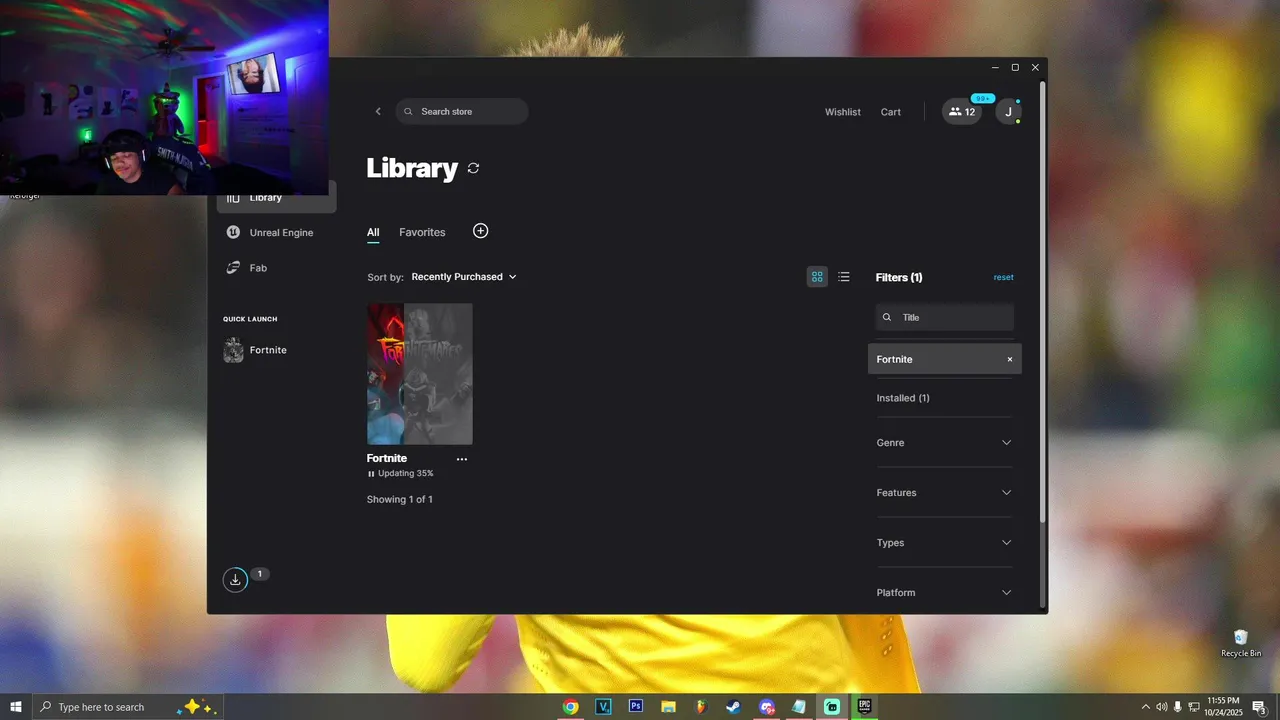
Task: Expand the Genre filter section
Action: [x=944, y=443]
